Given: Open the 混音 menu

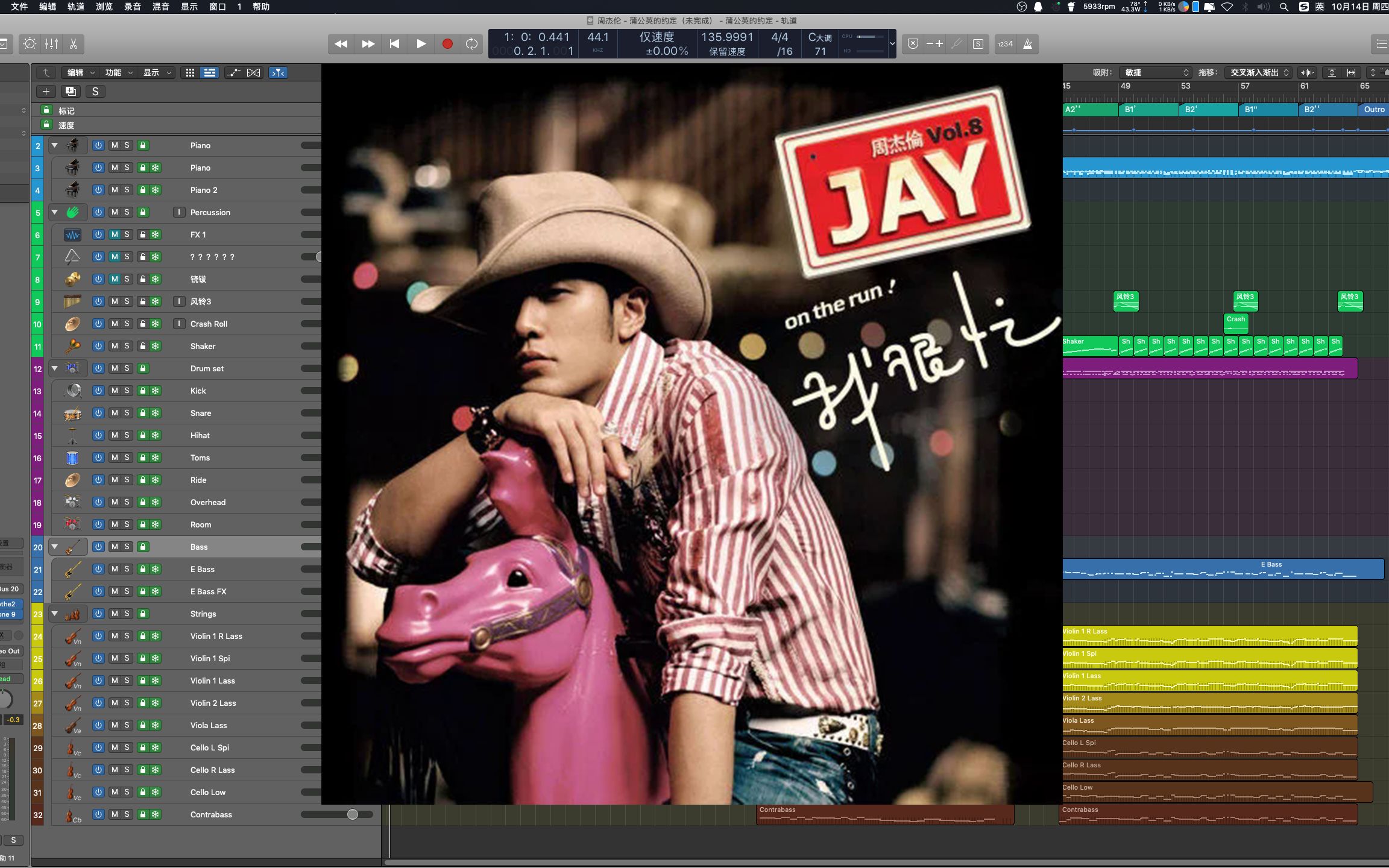Looking at the screenshot, I should coord(161,7).
